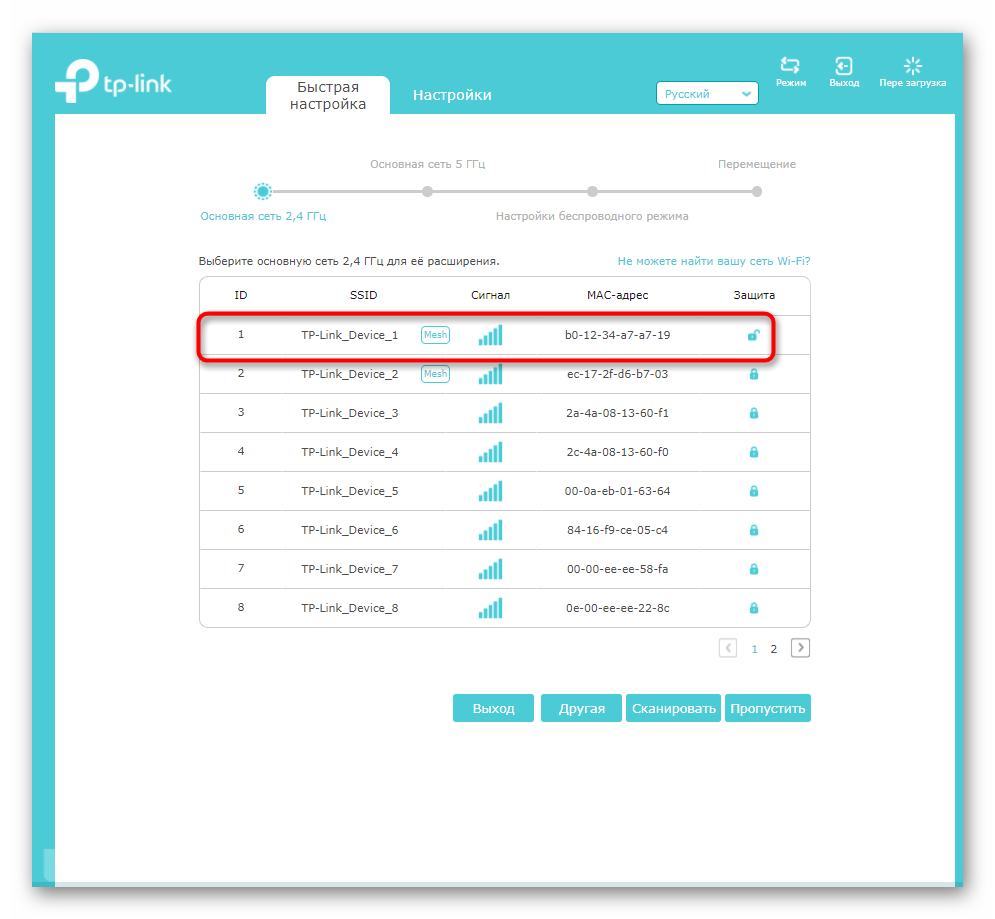Viewport: 995px width, 919px height.
Task: Click Mesh badge of TP-Link_Device_1
Action: pyautogui.click(x=435, y=334)
